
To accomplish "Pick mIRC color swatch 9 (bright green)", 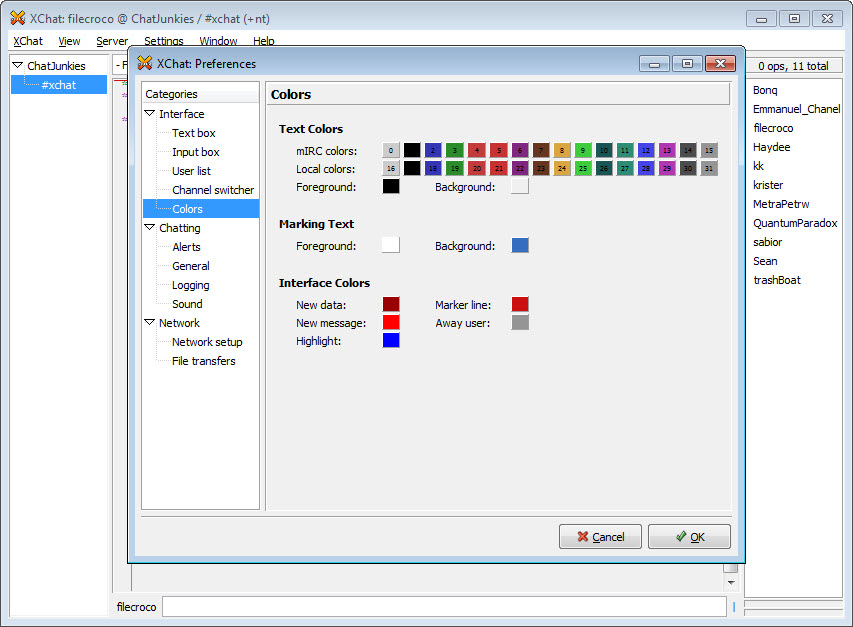I will 583,150.
